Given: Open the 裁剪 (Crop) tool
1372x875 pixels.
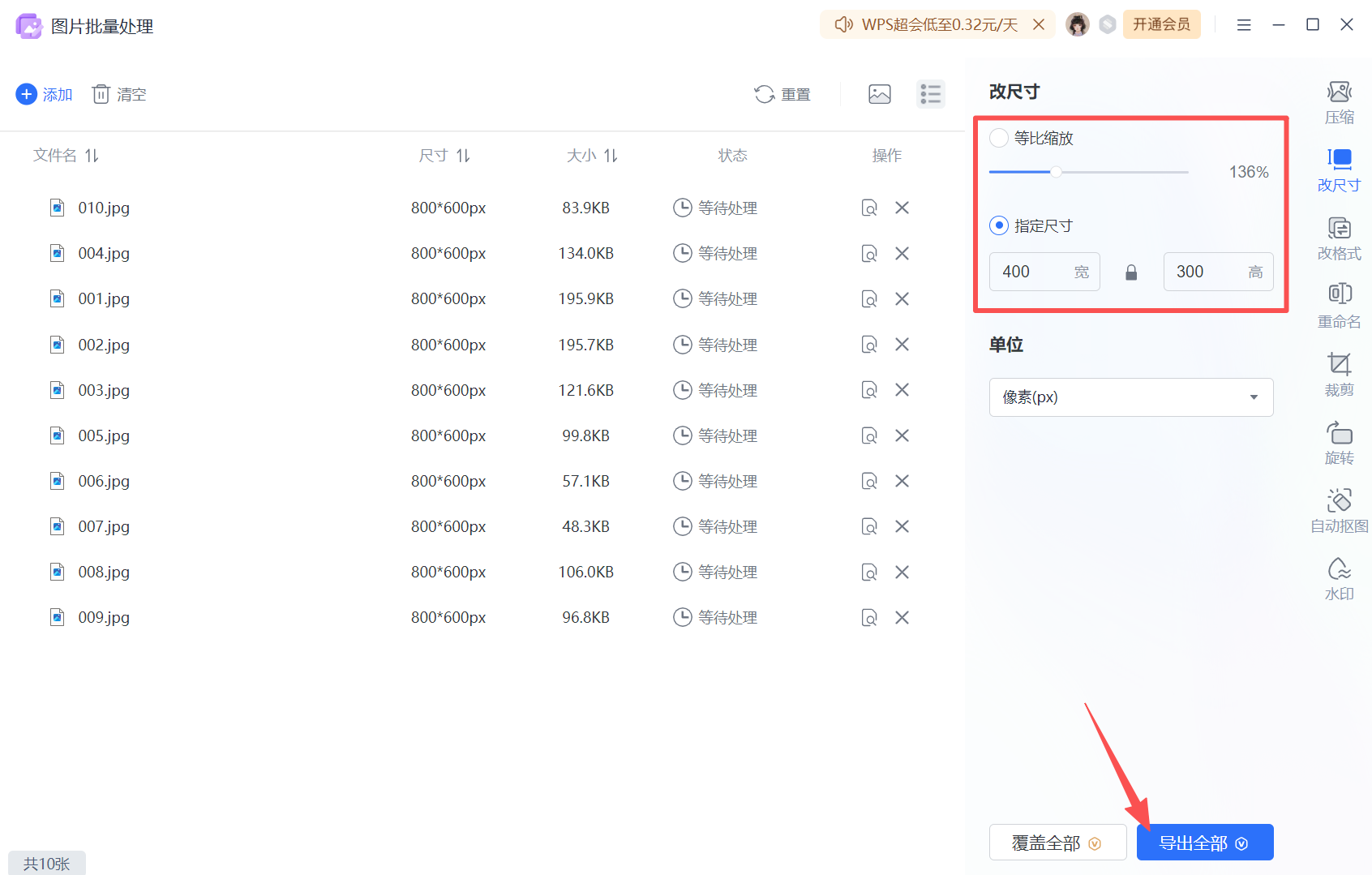Looking at the screenshot, I should click(x=1339, y=374).
